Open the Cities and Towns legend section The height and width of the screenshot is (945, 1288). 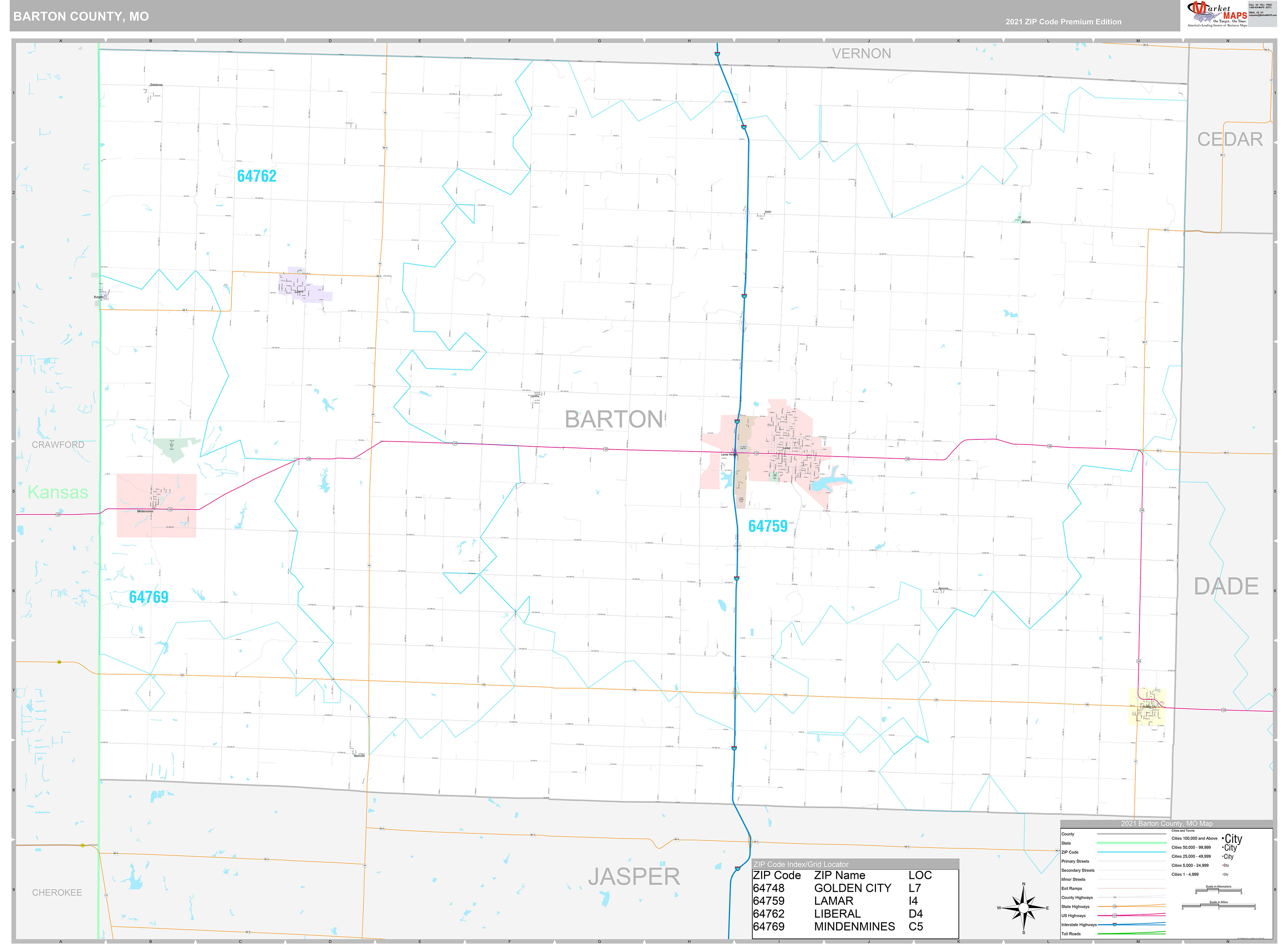click(x=1183, y=831)
